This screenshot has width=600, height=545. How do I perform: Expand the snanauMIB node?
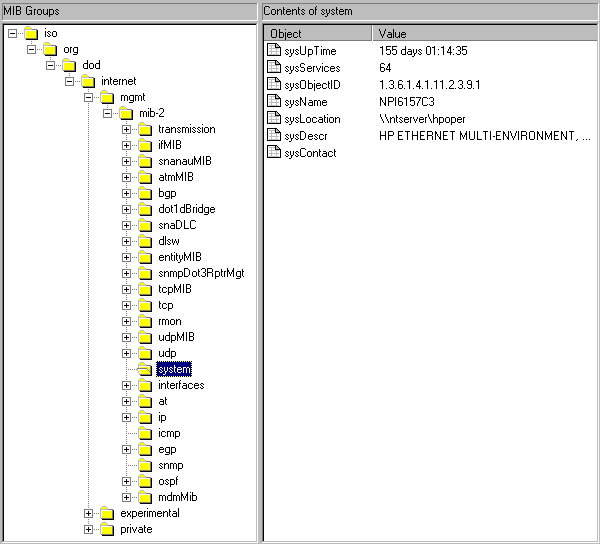pyautogui.click(x=126, y=162)
